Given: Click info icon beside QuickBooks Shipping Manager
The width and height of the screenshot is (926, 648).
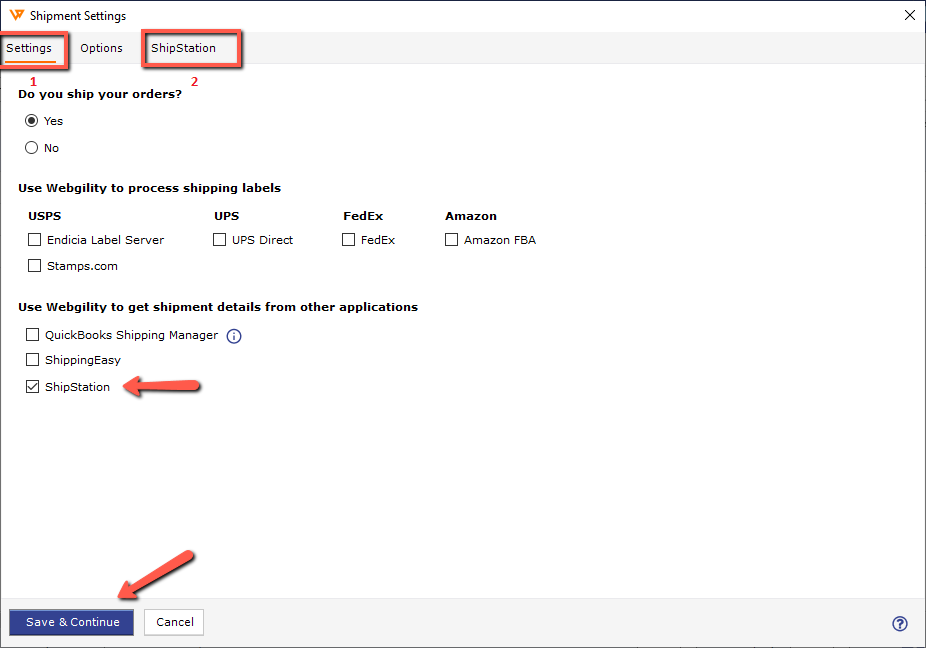Looking at the screenshot, I should coord(234,336).
